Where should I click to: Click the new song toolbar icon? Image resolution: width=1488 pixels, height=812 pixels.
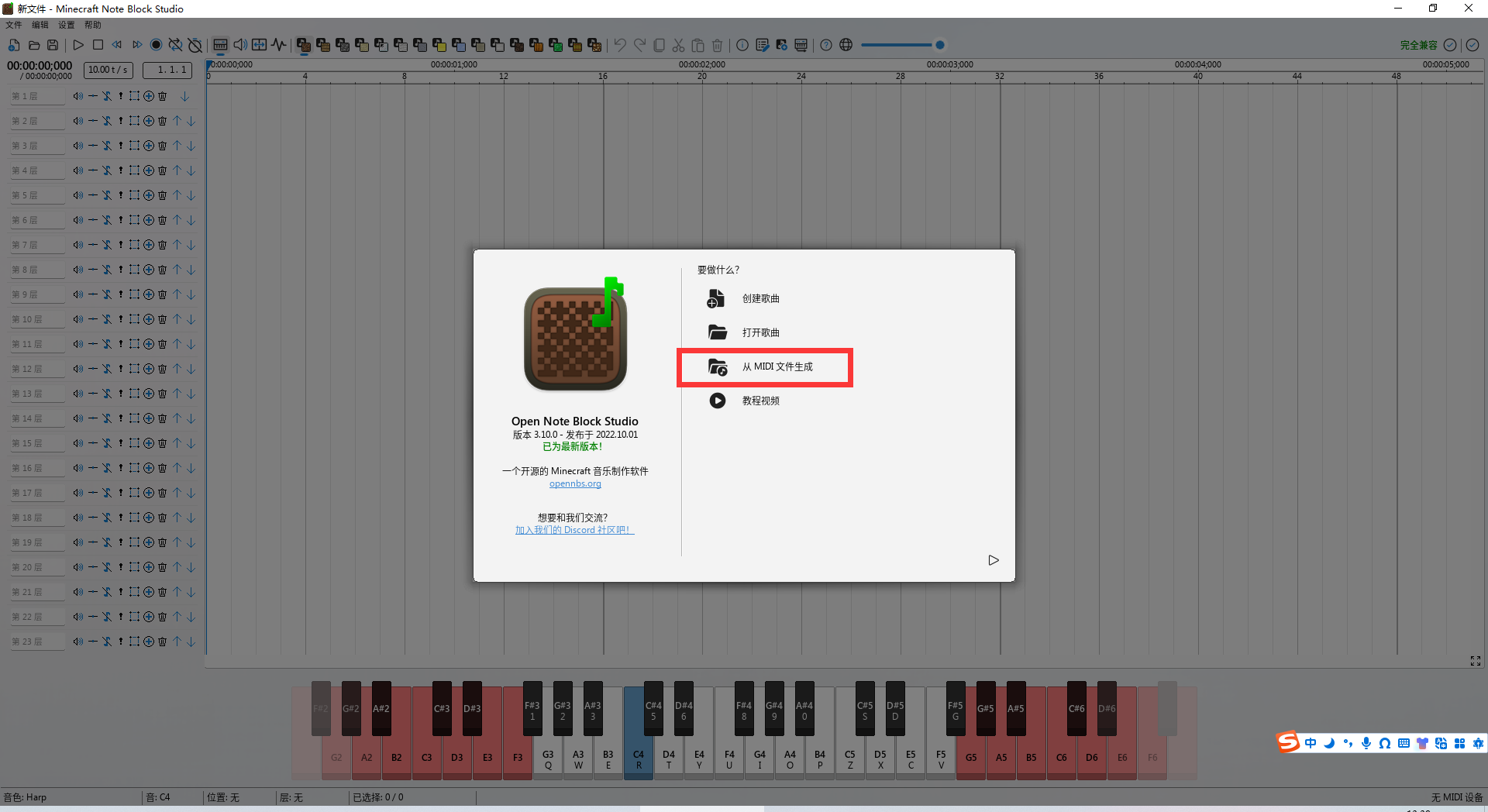(14, 45)
